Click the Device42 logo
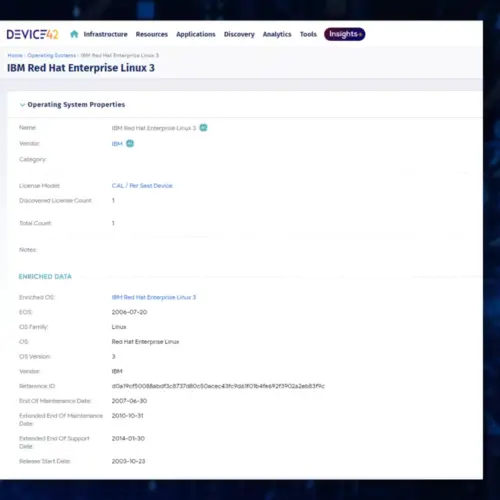Image resolution: width=500 pixels, height=500 pixels. point(32,34)
